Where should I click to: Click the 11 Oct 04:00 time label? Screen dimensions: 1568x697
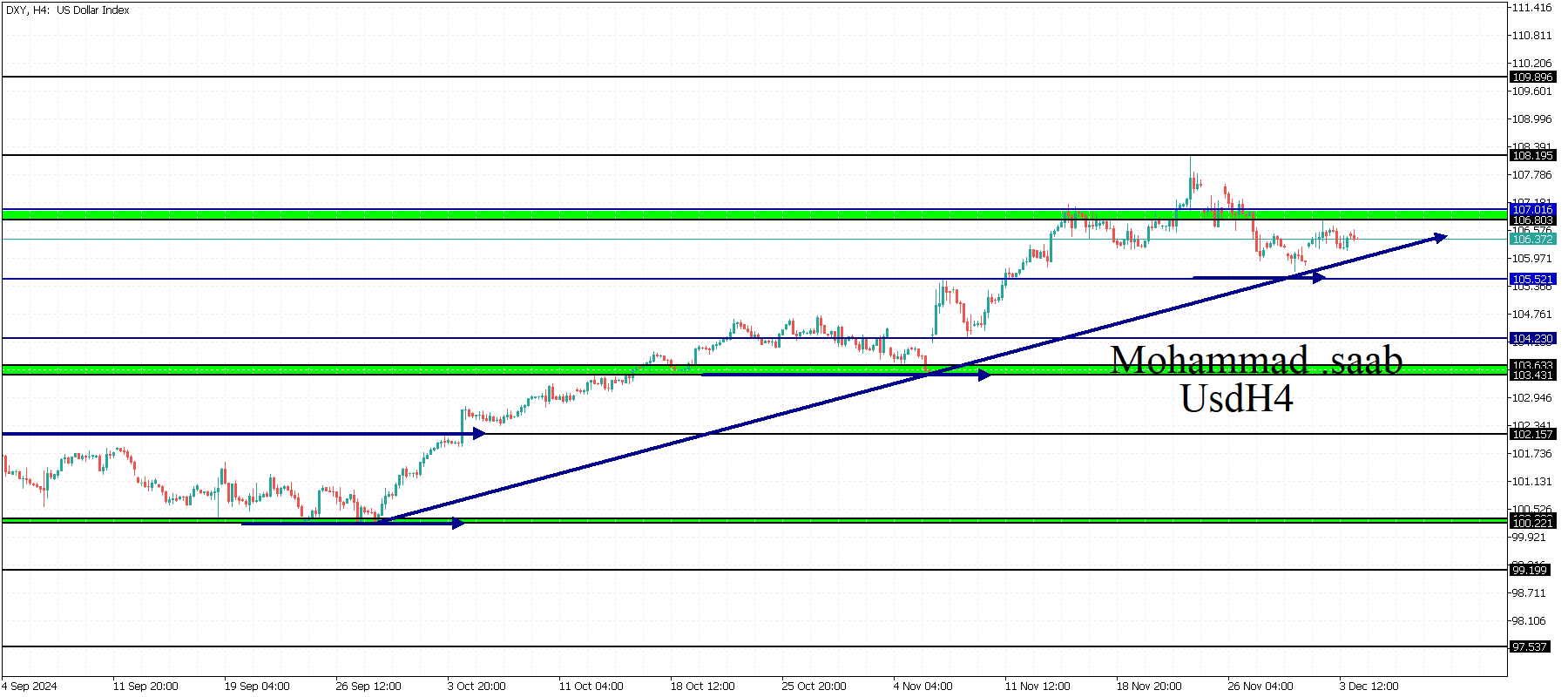click(591, 687)
